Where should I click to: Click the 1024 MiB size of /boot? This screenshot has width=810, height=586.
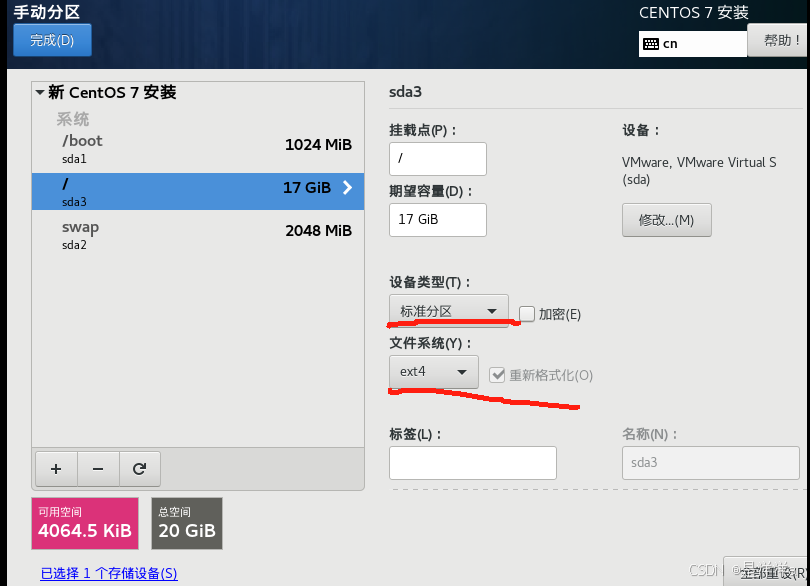pos(318,145)
